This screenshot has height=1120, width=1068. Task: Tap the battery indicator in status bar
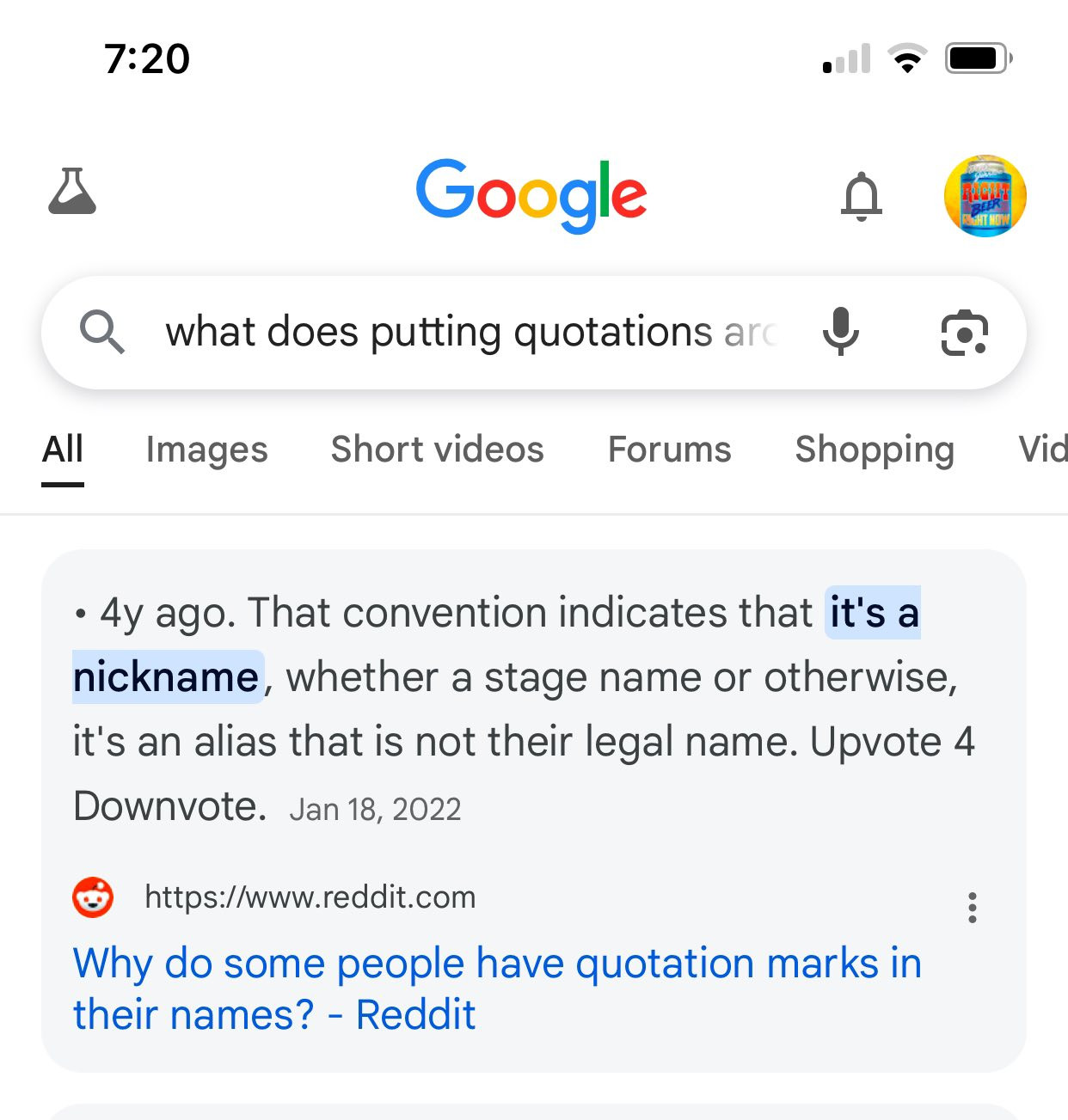click(978, 58)
